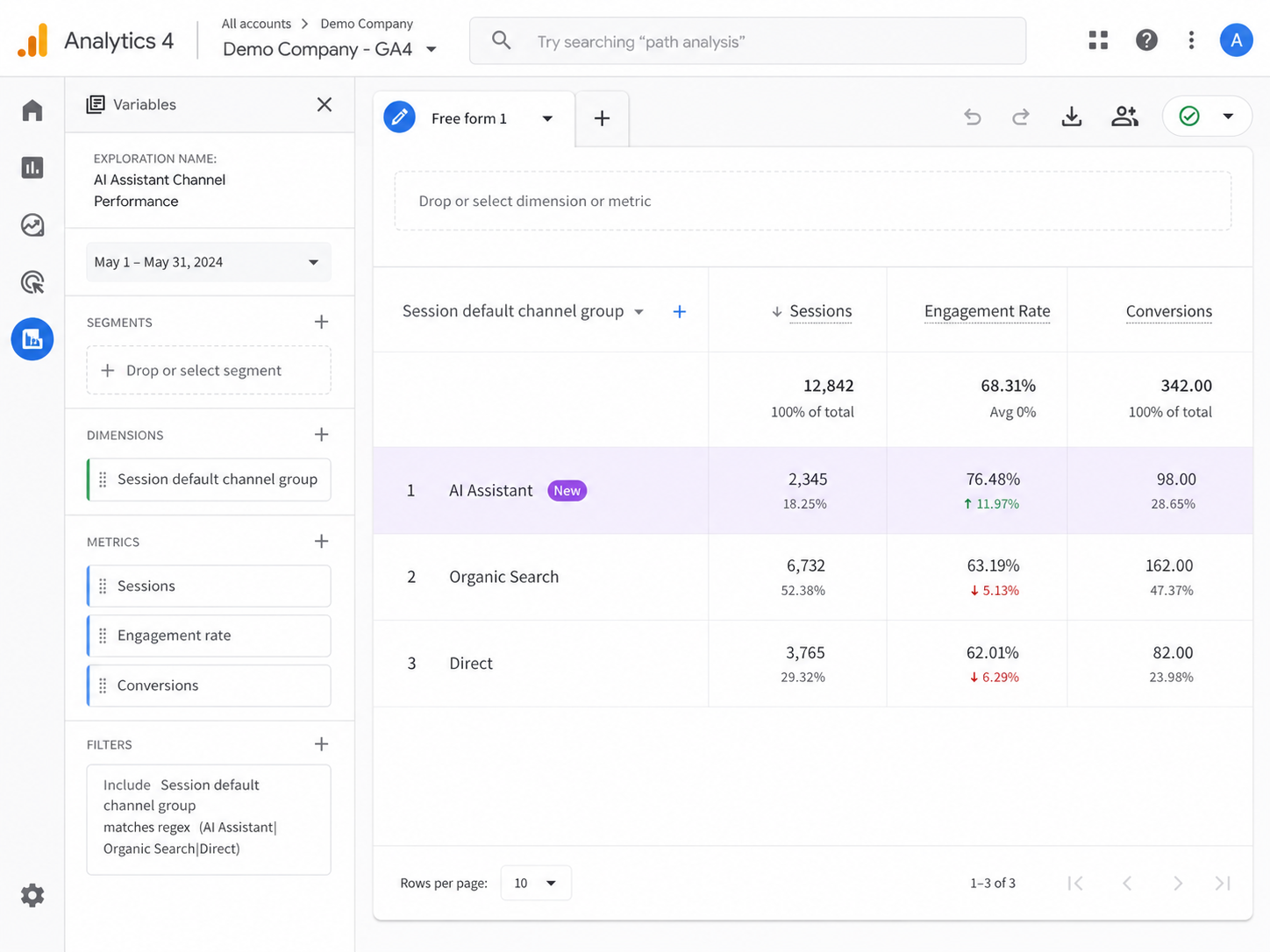Go to the next results page
Viewport: 1270px width, 952px height.
tap(1178, 883)
